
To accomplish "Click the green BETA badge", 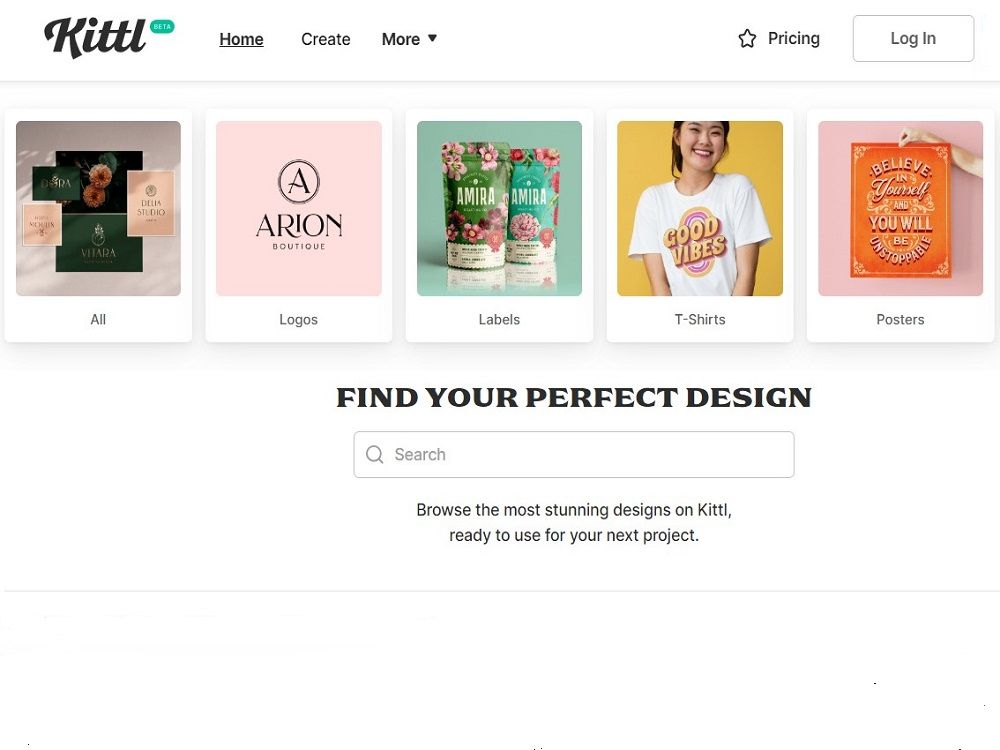I will 162,27.
